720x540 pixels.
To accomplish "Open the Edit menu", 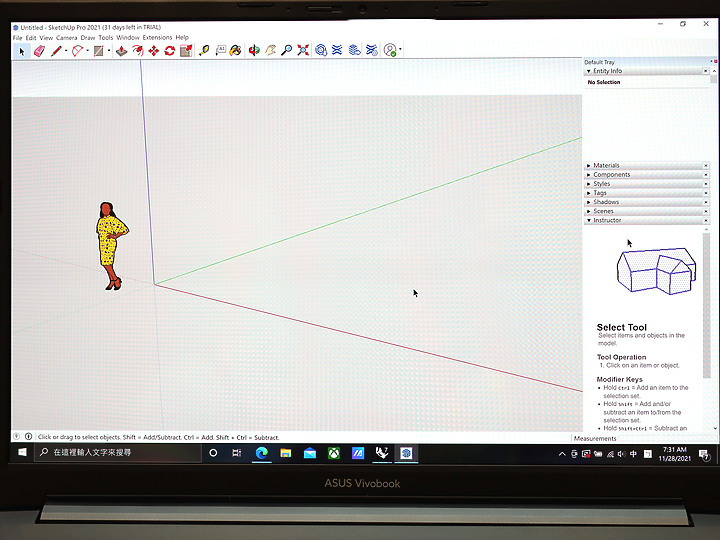I will [31, 38].
